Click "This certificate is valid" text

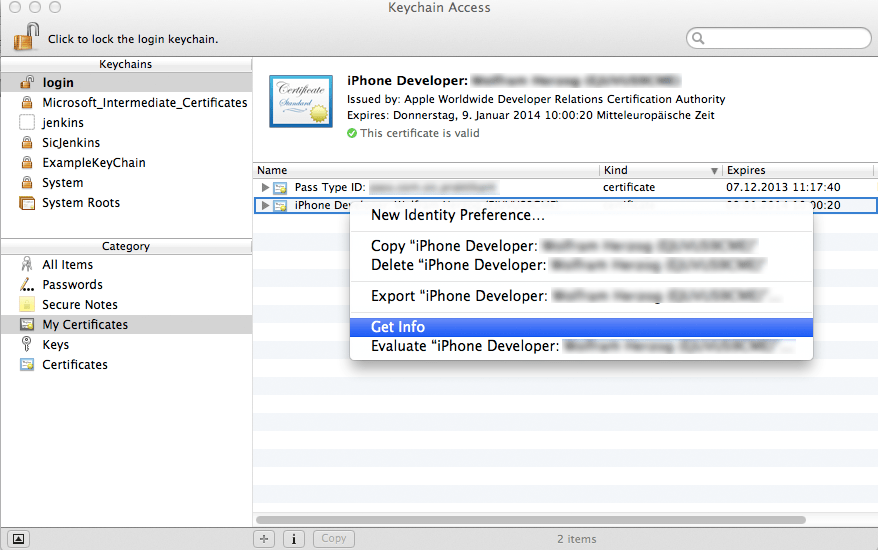click(x=419, y=133)
